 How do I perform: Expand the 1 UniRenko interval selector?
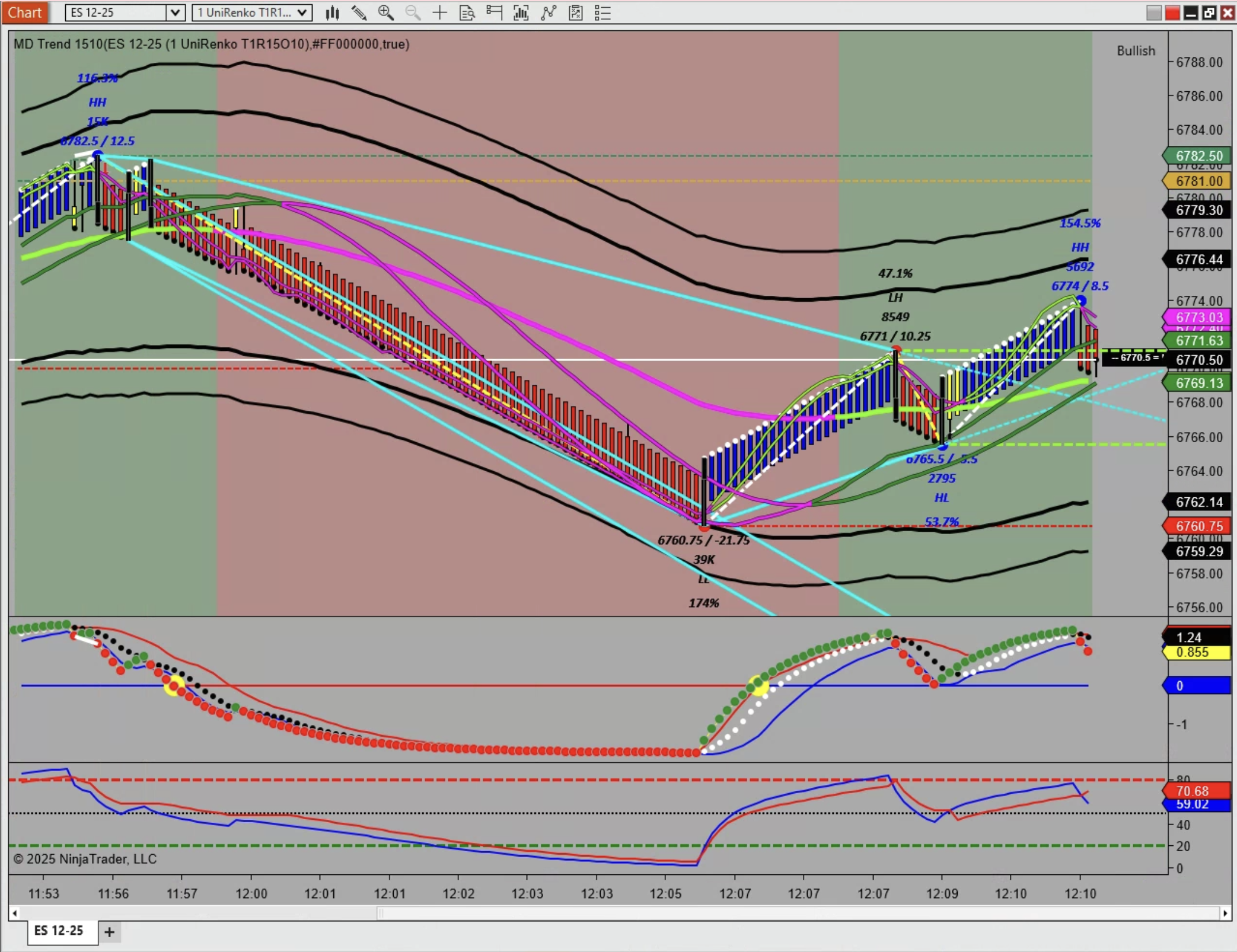pos(302,12)
